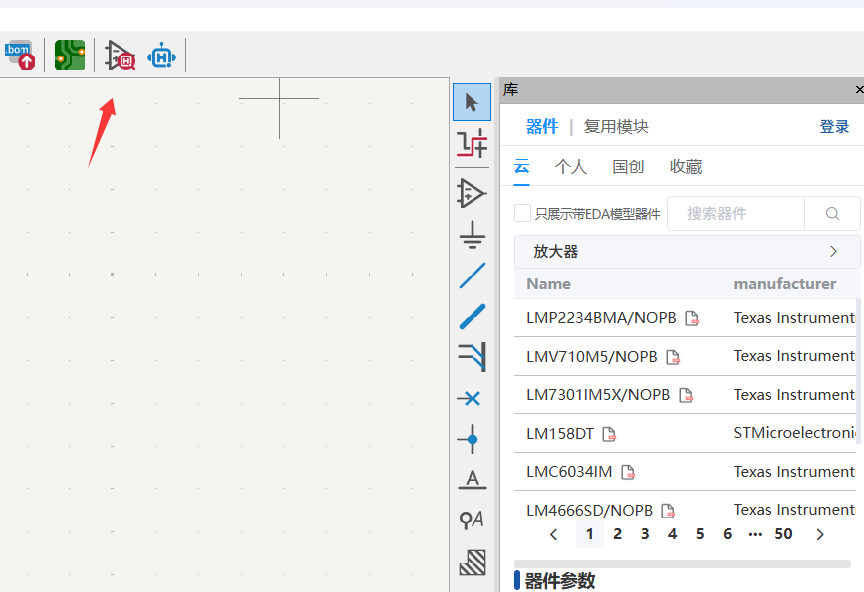This screenshot has width=864, height=592.
Task: Go to page 2
Action: 617,534
